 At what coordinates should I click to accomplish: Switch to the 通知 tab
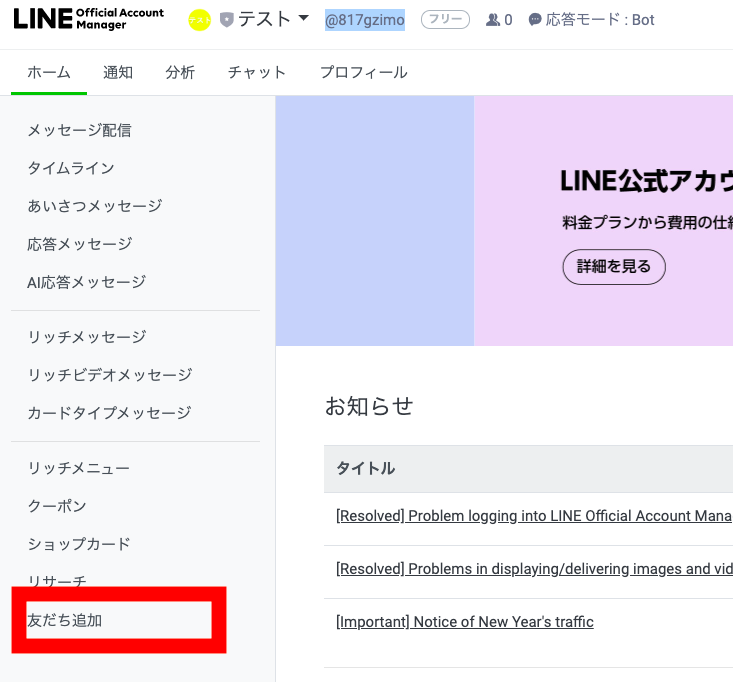pyautogui.click(x=118, y=72)
